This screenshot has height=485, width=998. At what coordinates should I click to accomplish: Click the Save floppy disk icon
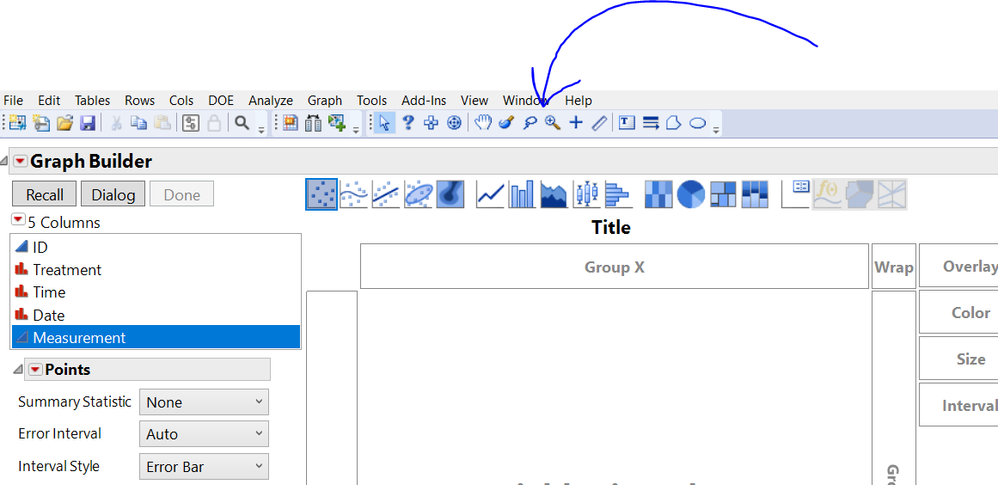87,123
